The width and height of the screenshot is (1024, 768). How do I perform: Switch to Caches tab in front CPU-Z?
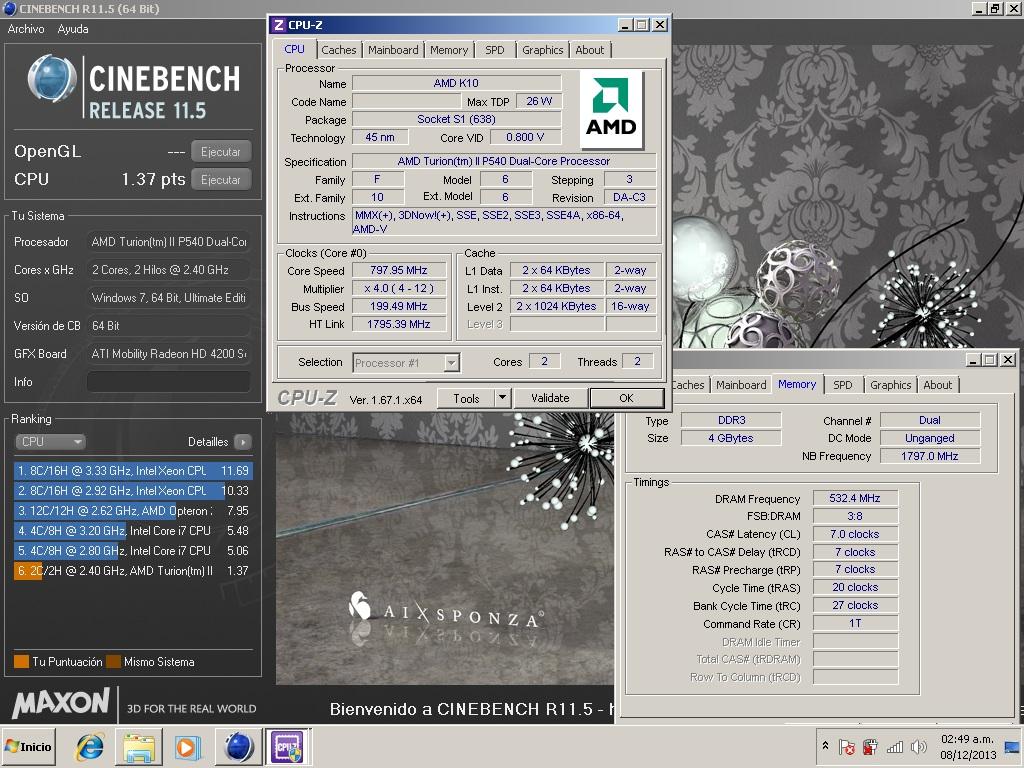[338, 50]
